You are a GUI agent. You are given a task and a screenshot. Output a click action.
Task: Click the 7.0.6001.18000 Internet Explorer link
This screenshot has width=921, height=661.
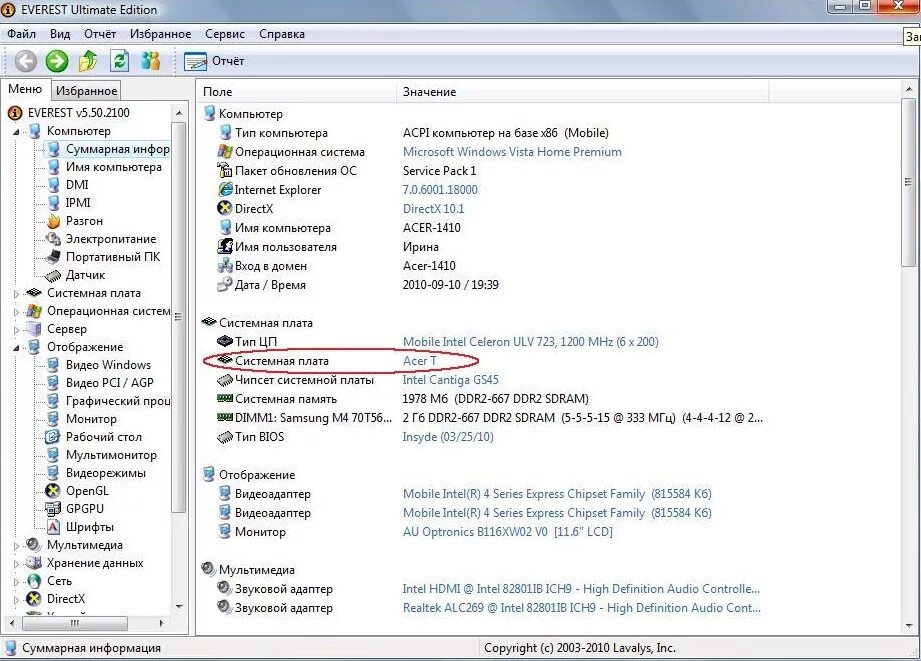[x=440, y=190]
